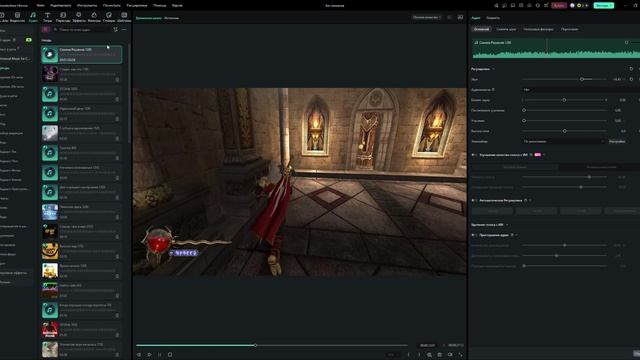Click the purple icon left of search field
Viewport: 640px width, 360px height.
45,29
